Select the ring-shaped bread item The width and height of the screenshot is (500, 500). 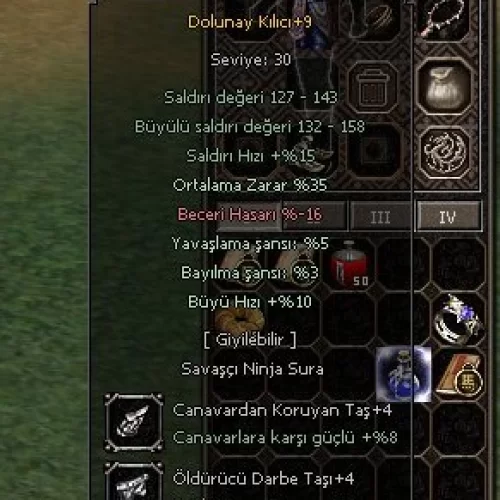pyautogui.click(x=240, y=319)
